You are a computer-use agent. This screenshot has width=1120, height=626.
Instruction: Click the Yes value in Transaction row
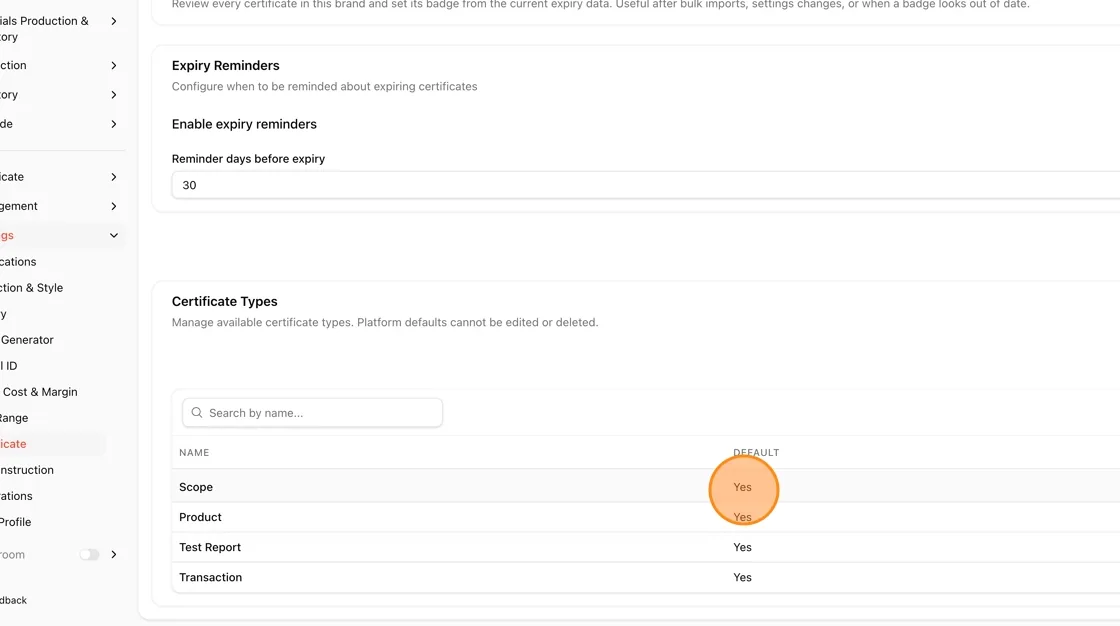point(742,577)
